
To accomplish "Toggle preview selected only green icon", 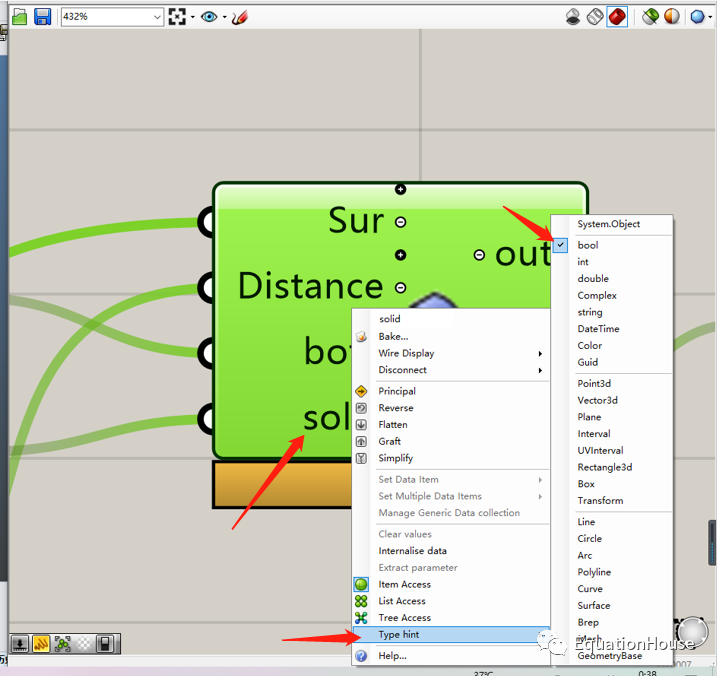I will 650,17.
